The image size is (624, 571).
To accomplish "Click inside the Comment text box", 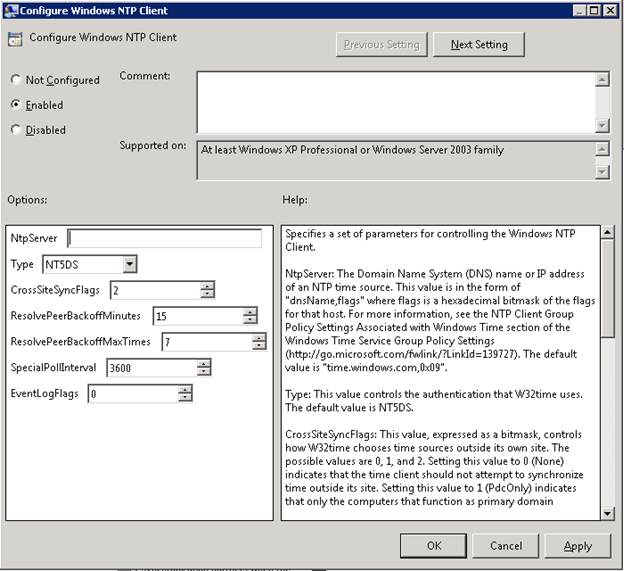I will [x=396, y=102].
